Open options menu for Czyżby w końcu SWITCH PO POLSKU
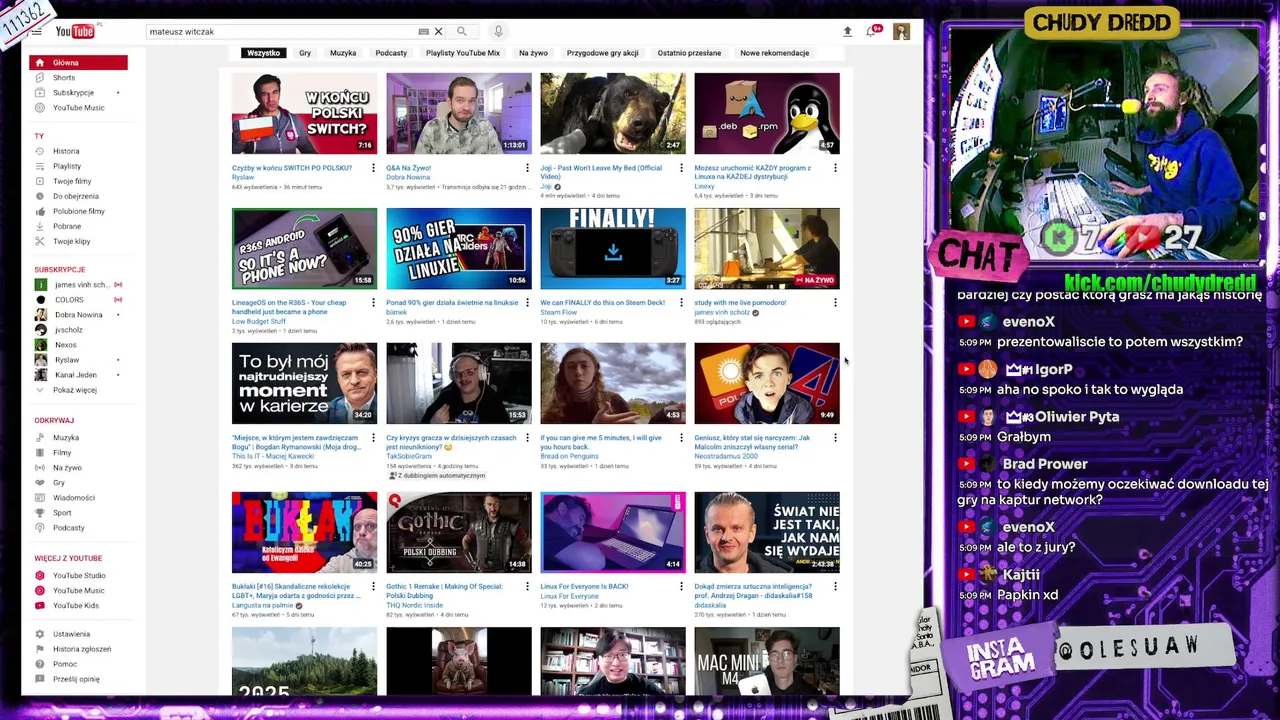Image resolution: width=1280 pixels, height=720 pixels. pos(373,168)
